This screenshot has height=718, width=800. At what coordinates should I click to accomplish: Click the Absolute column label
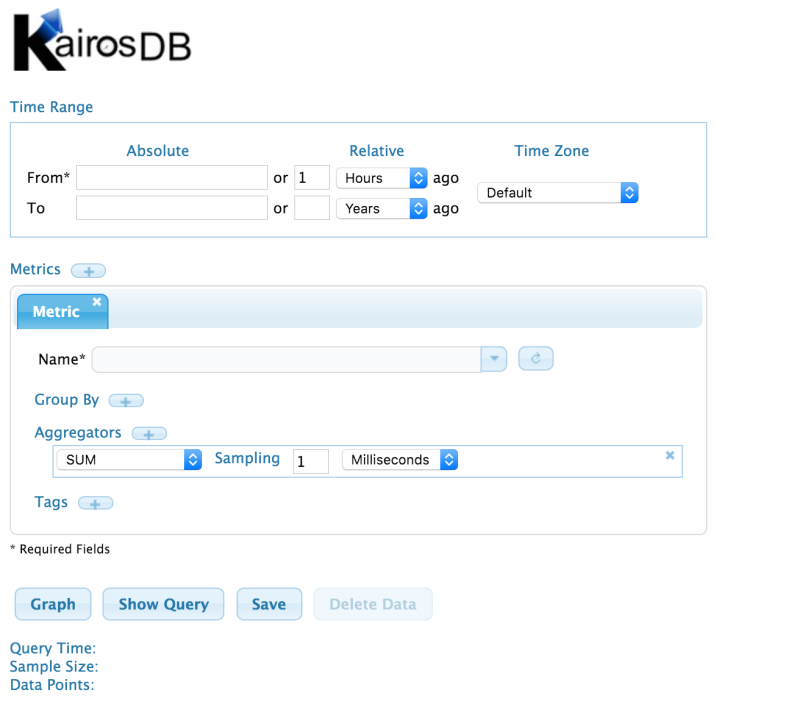[158, 151]
